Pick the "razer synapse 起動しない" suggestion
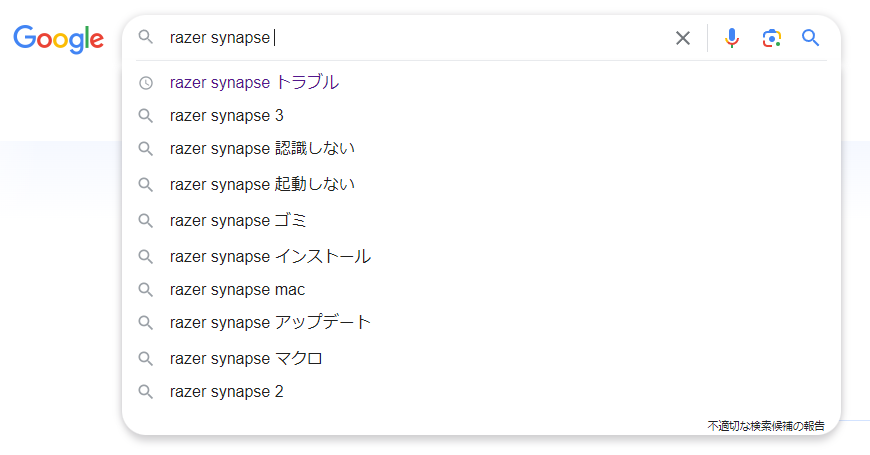This screenshot has width=870, height=455. tap(262, 185)
